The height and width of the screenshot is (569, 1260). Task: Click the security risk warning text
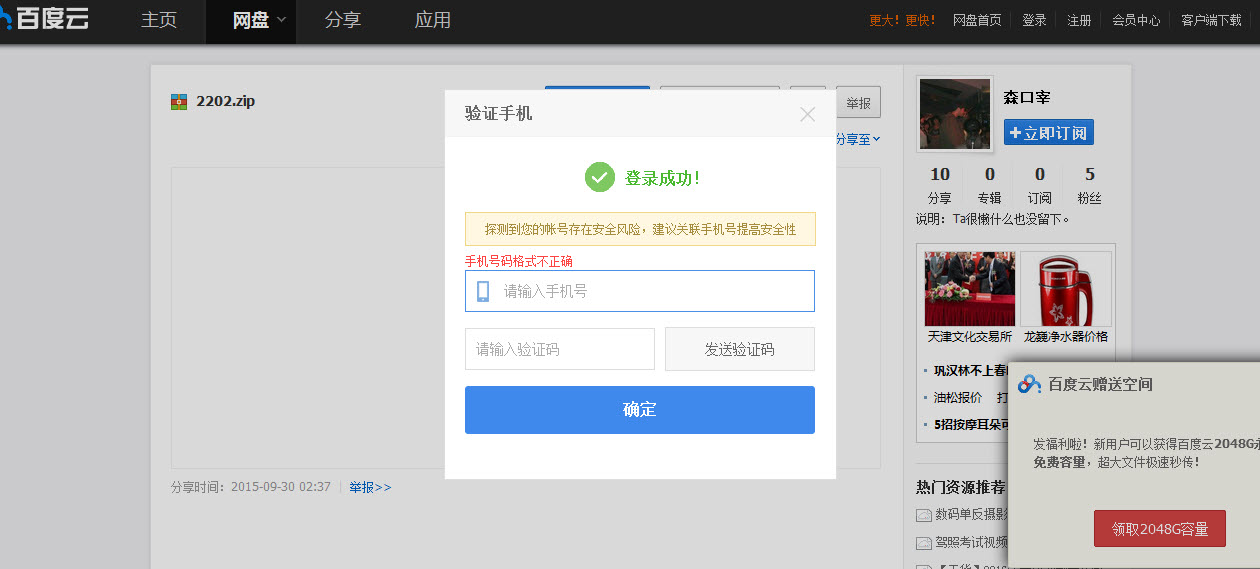(x=640, y=229)
